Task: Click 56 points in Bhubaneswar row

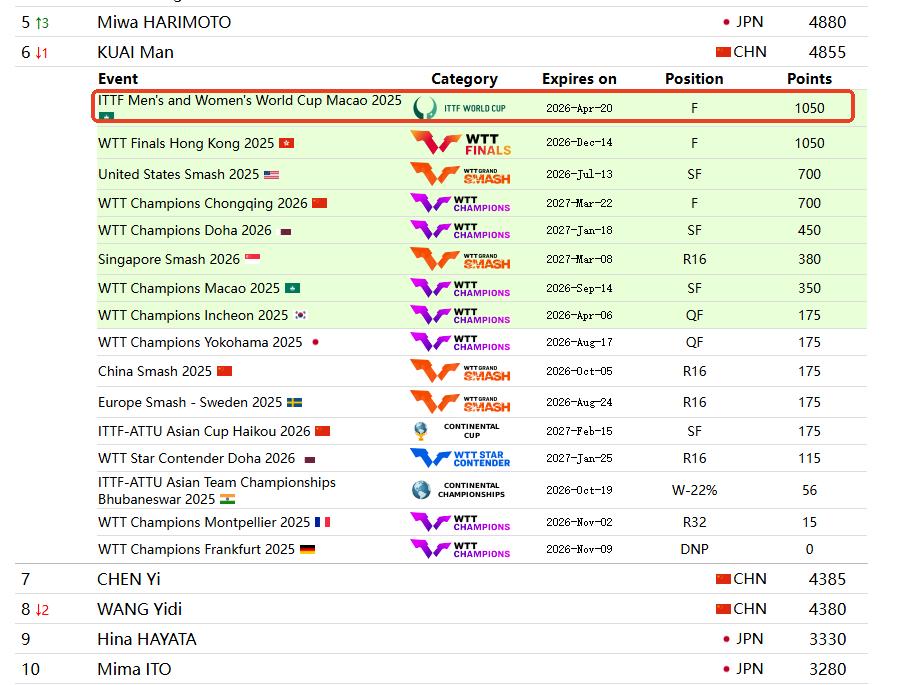Action: pos(809,490)
